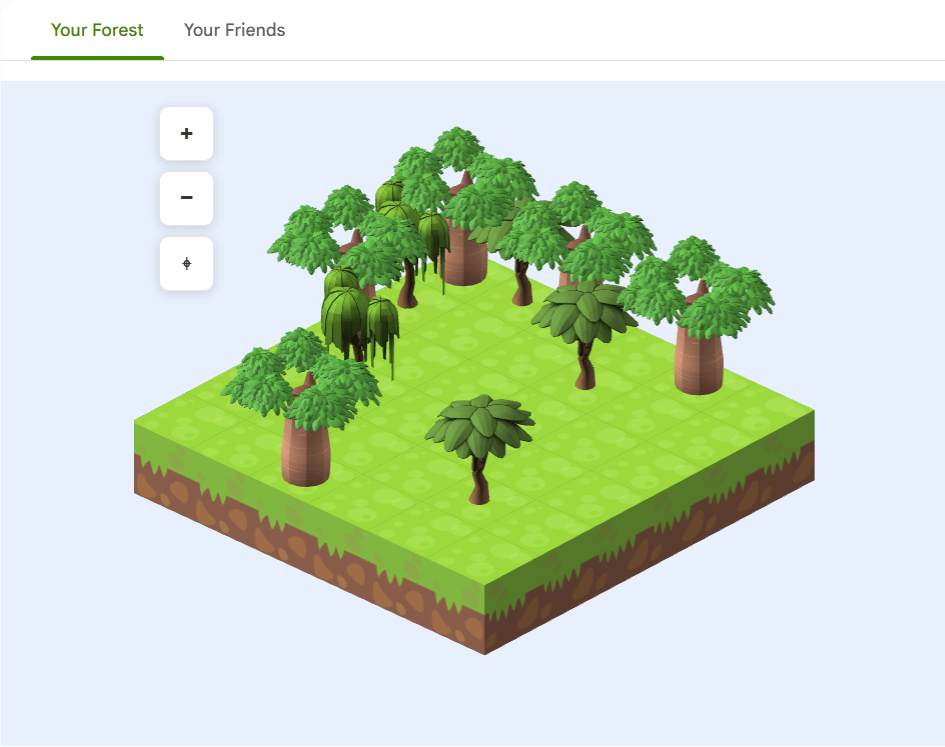Switch to the Your Friends tab
The image size is (945, 747).
coord(234,30)
